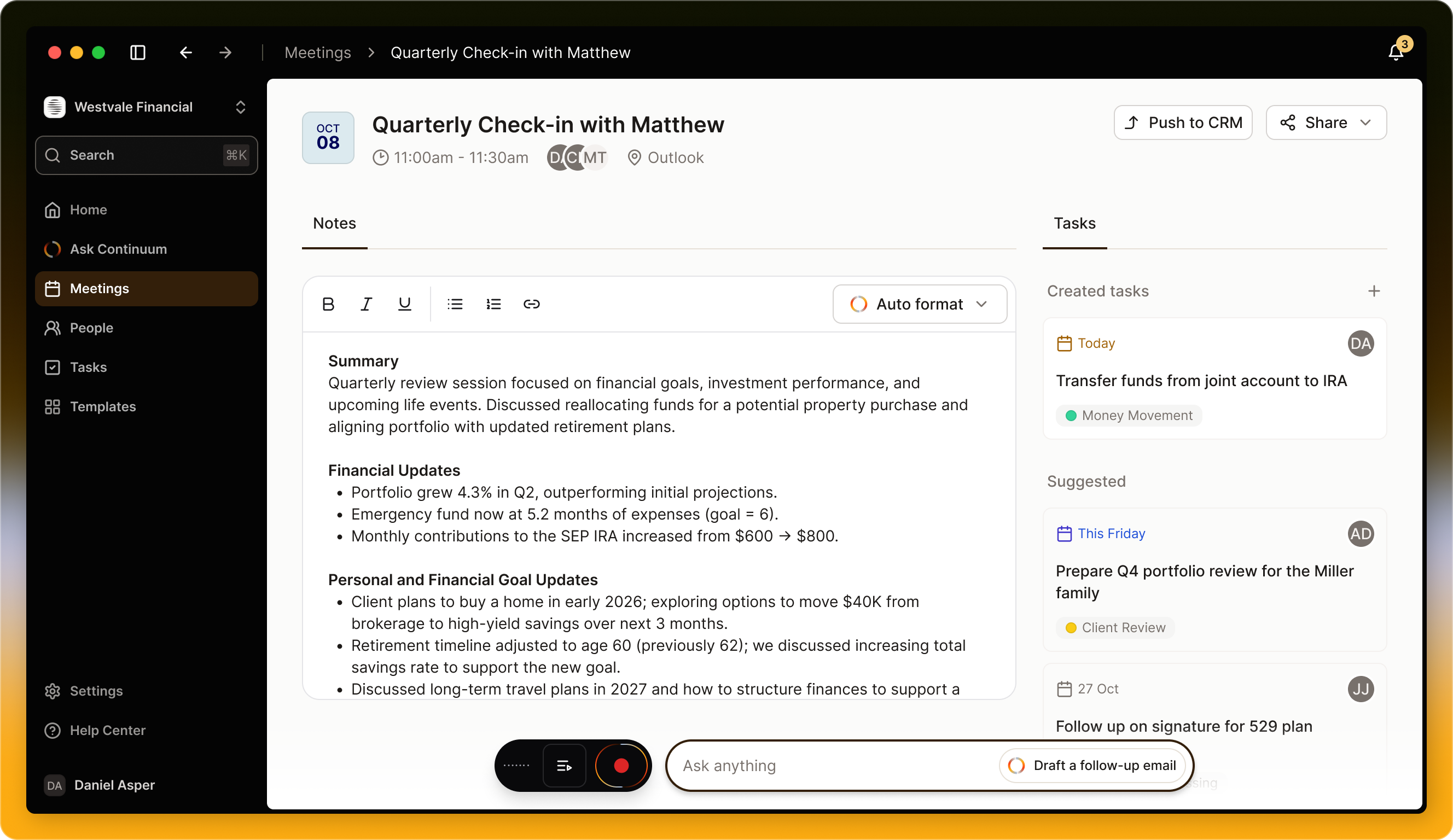1453x840 pixels.
Task: Open the Westvale Financial workspace switcher
Action: [146, 107]
